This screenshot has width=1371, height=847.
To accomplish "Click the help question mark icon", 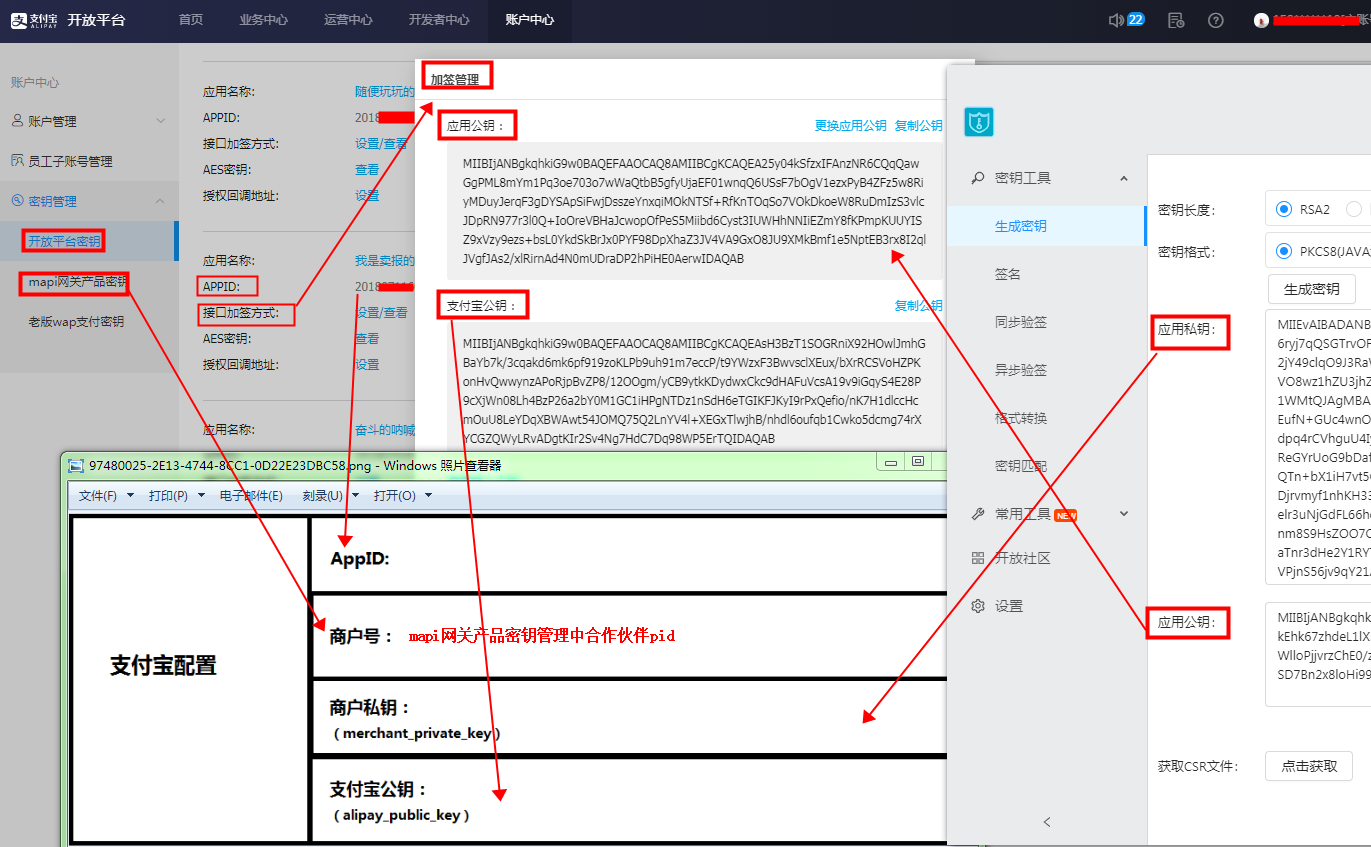I will pyautogui.click(x=1216, y=20).
